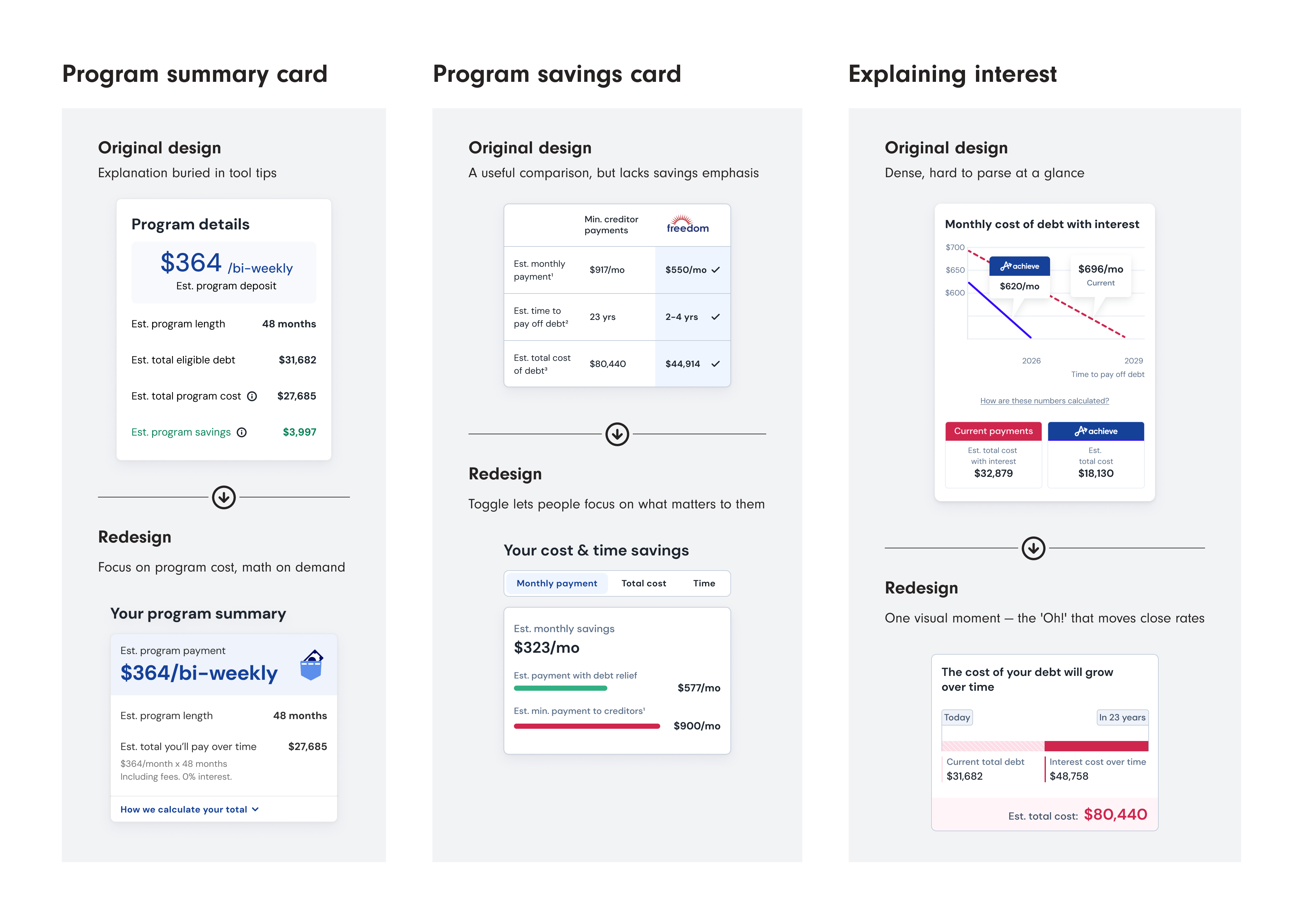Image resolution: width=1303 pixels, height=924 pixels.
Task: Click the $696/mo Current chart tooltip
Action: tap(1100, 275)
